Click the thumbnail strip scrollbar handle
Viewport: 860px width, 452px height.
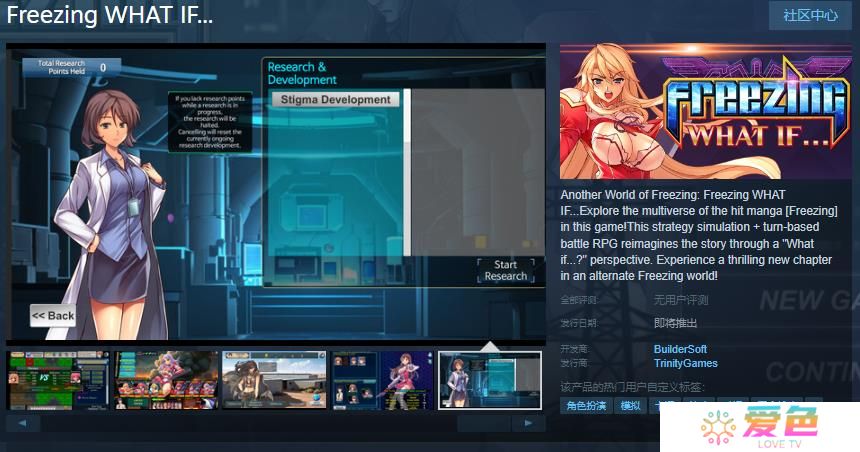click(x=484, y=423)
